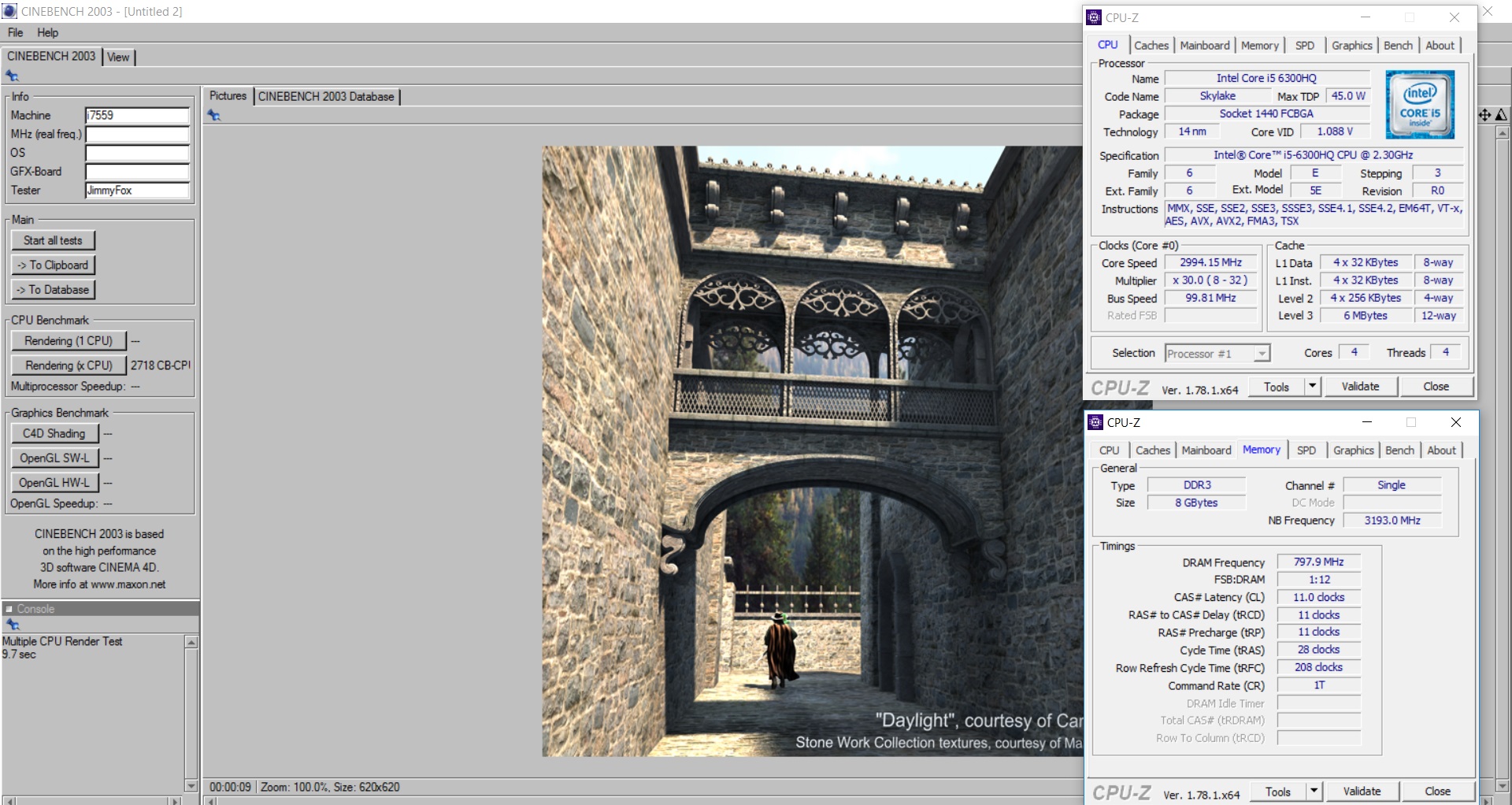
Task: Switch to the CINEBENCH 2003 Database tab
Action: point(326,96)
